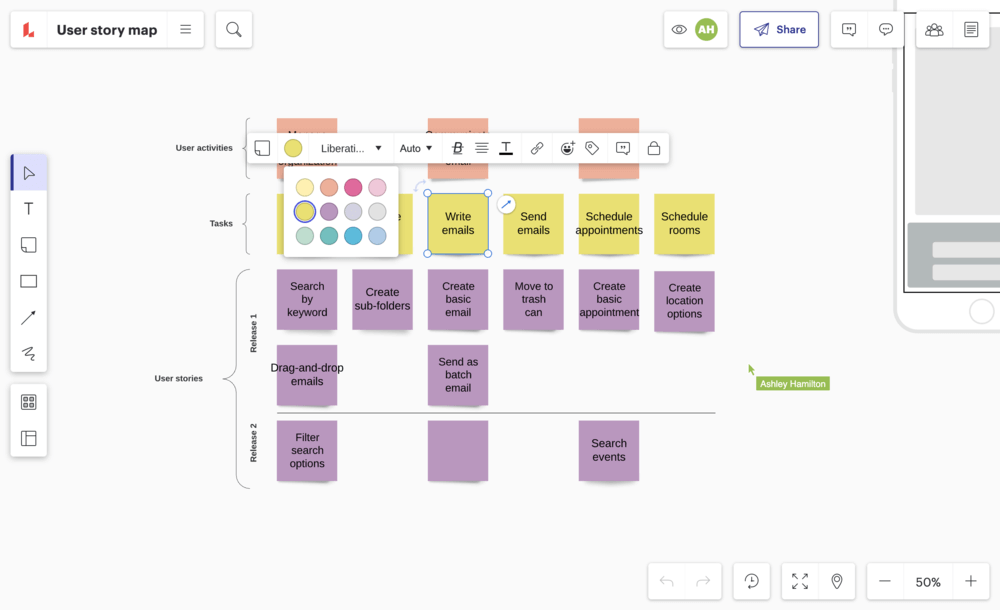The image size is (1000, 610).
Task: Click the fit-to-screen arrows icon
Action: [x=800, y=581]
